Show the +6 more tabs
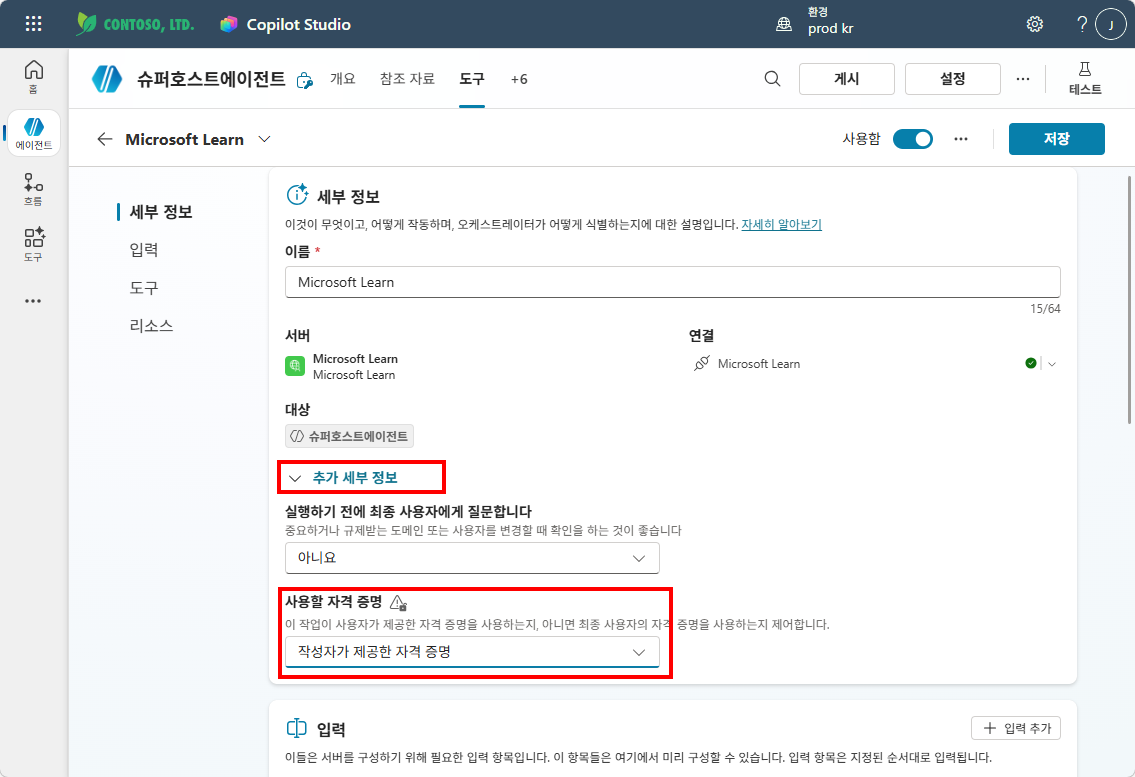 519,80
